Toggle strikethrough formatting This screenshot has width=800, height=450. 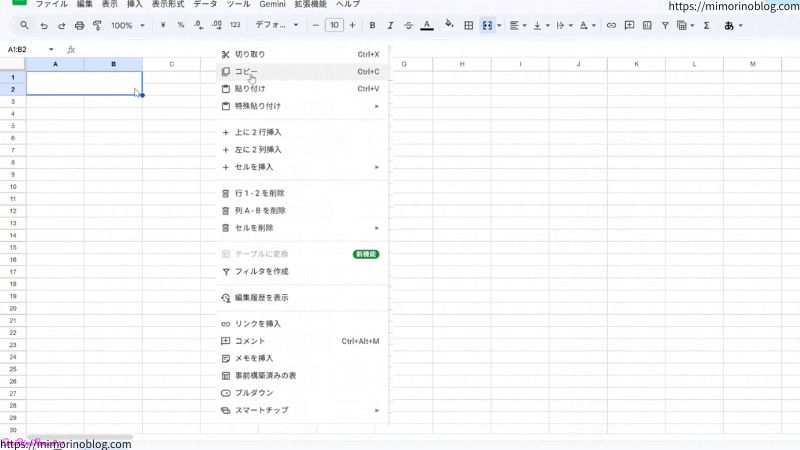pos(408,25)
